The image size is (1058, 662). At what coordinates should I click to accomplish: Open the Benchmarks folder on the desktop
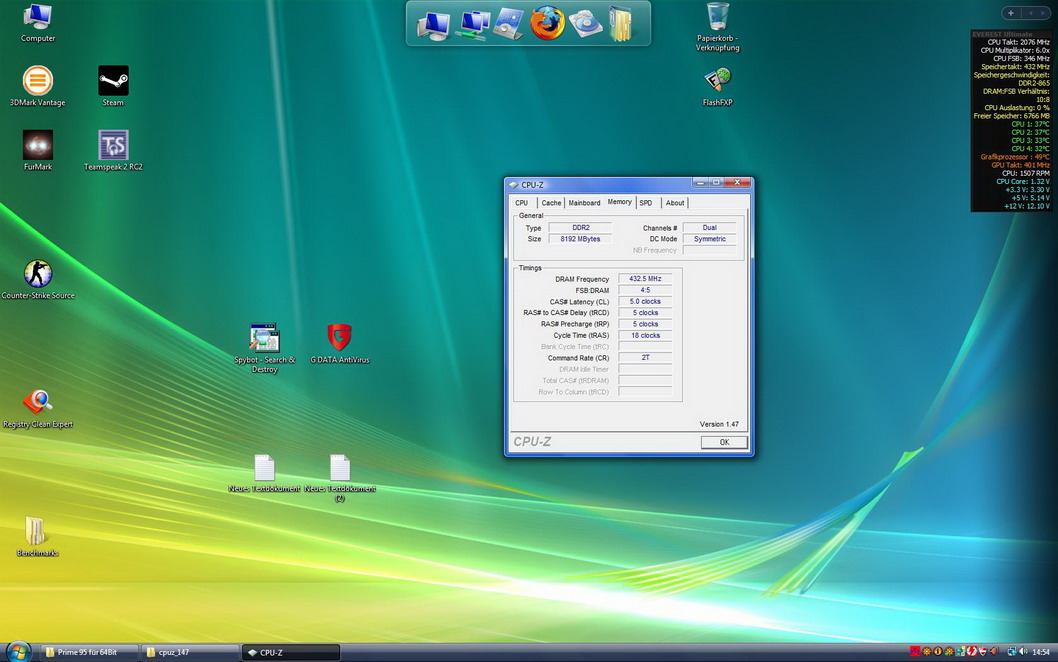(37, 531)
